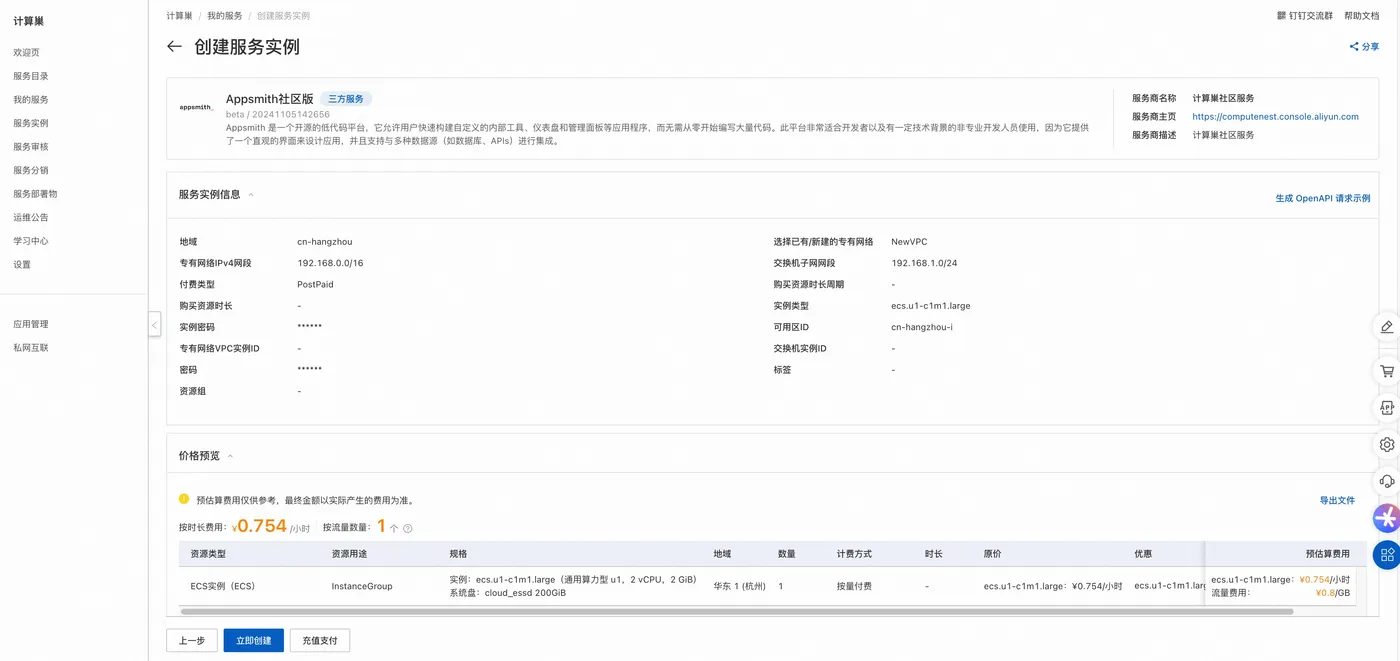Open 服务部署物 in the sidebar
The height and width of the screenshot is (661, 1400).
[x=35, y=194]
